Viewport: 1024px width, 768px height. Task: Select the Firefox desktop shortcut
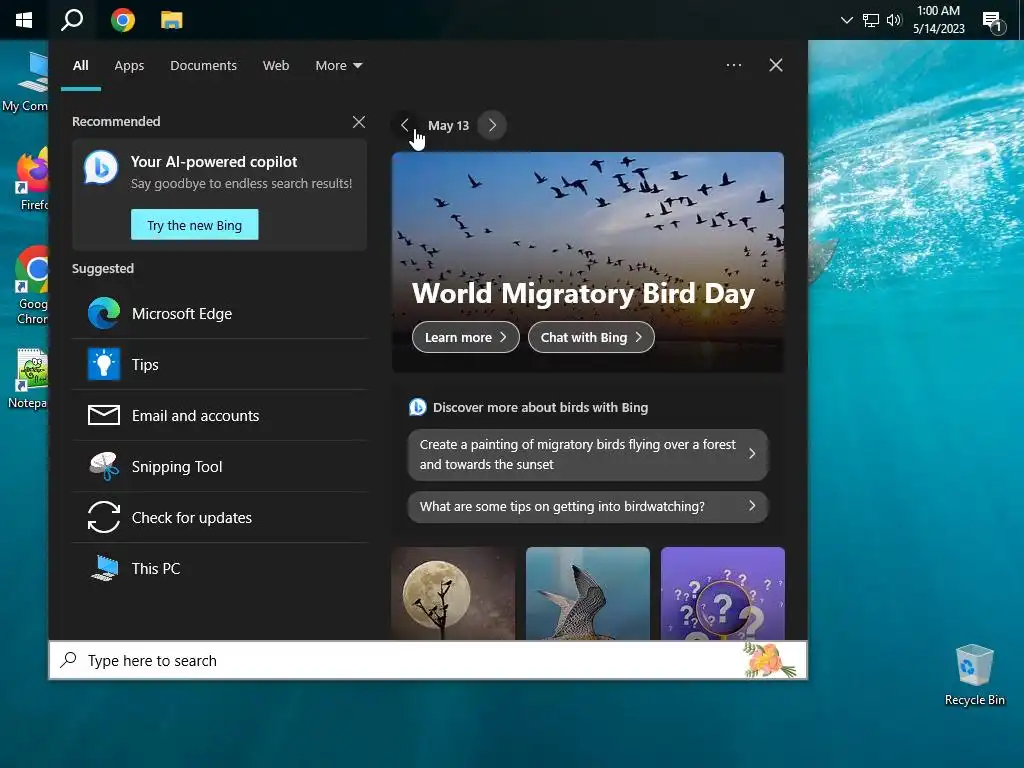point(31,180)
